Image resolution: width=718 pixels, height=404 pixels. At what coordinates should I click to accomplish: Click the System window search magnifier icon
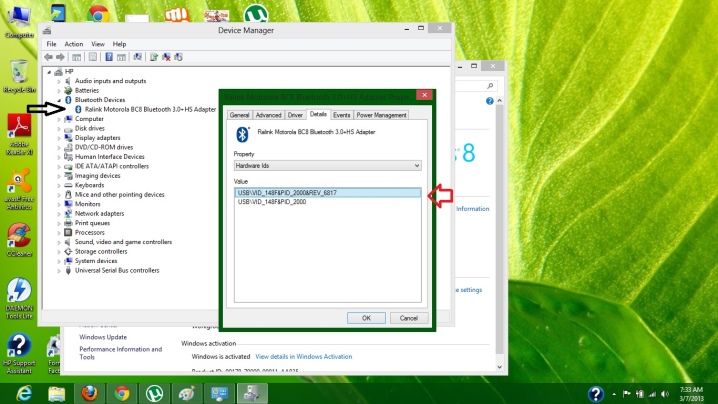pyautogui.click(x=490, y=86)
